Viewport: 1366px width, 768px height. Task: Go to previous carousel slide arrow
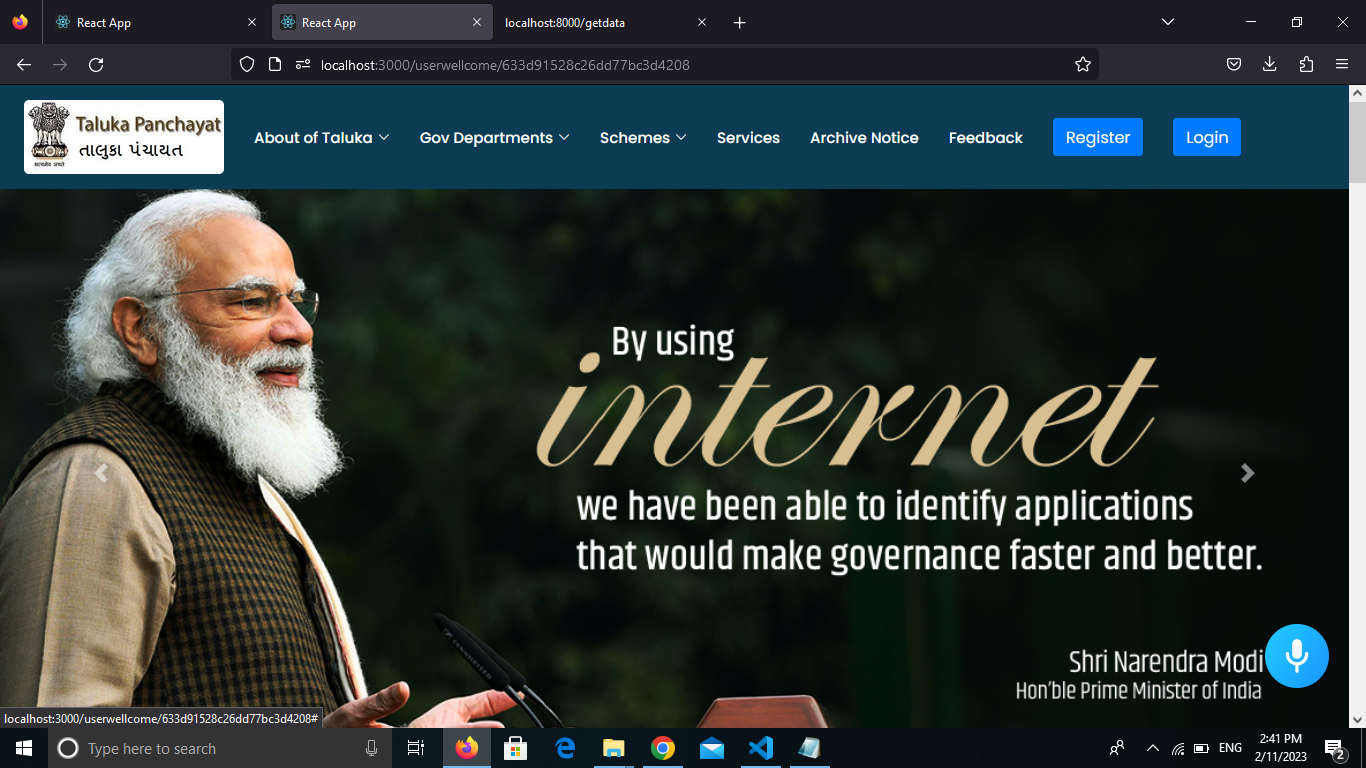[101, 473]
